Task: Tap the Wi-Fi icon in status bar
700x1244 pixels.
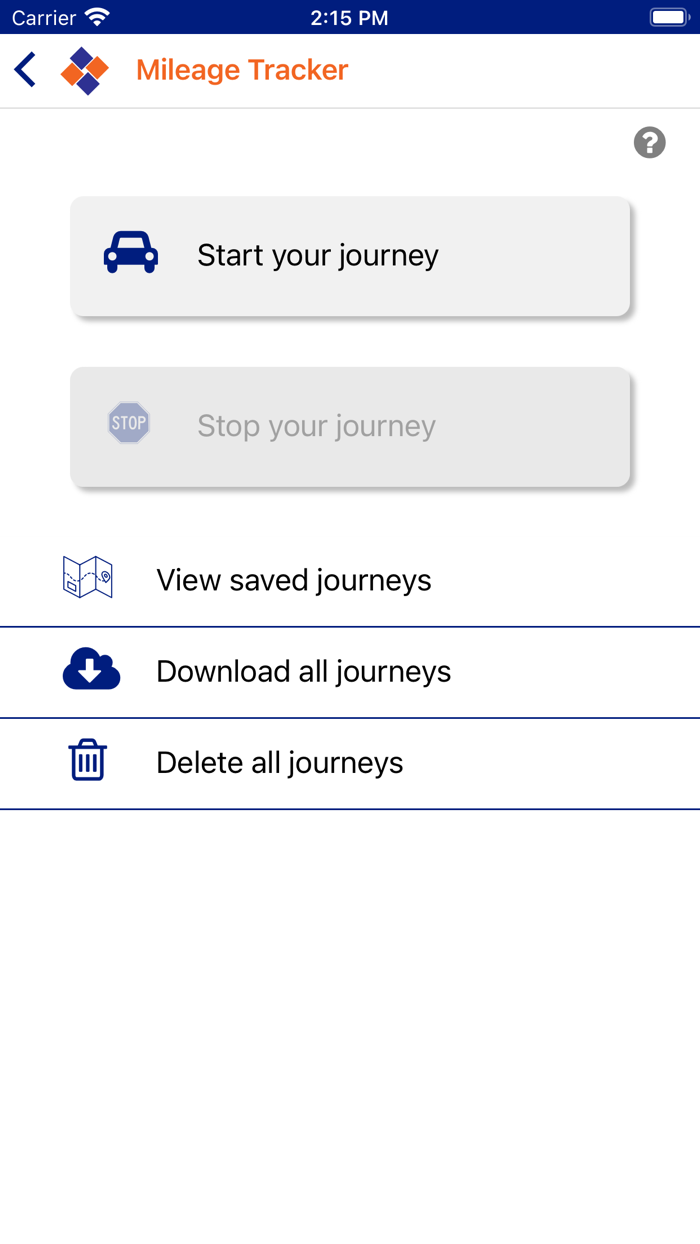Action: point(97,18)
